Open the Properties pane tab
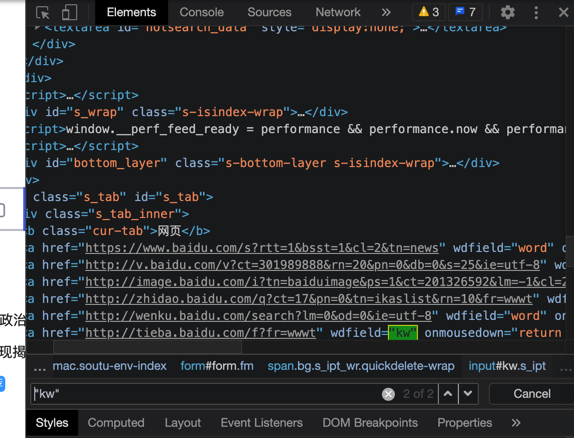The image size is (574, 438). pyautogui.click(x=465, y=423)
